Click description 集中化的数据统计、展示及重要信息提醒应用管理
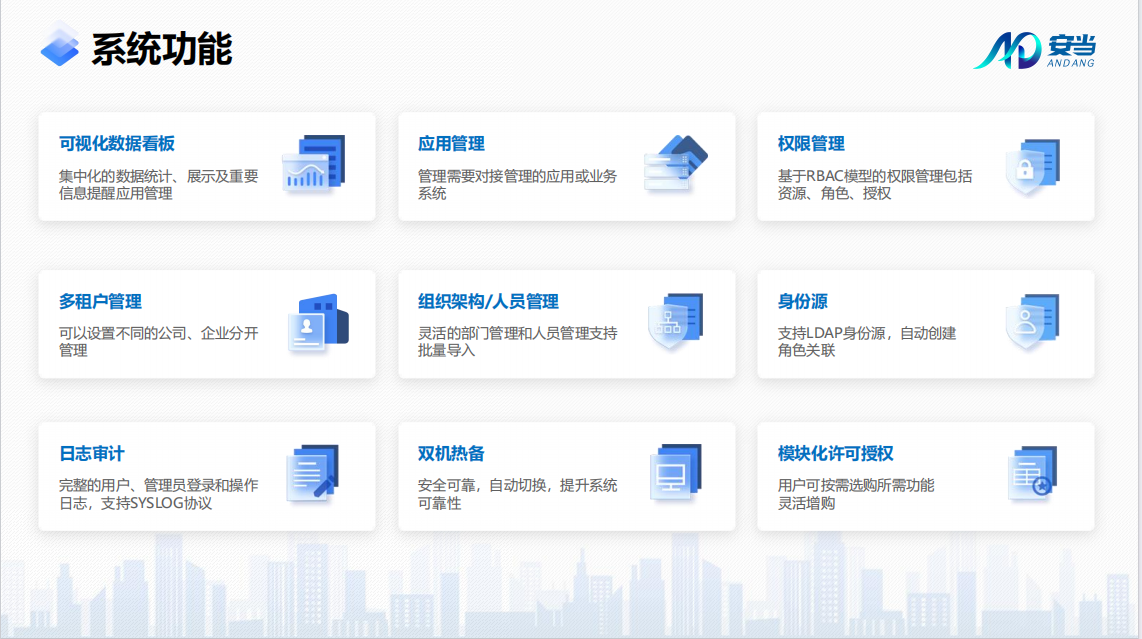The image size is (1142, 639). [159, 184]
